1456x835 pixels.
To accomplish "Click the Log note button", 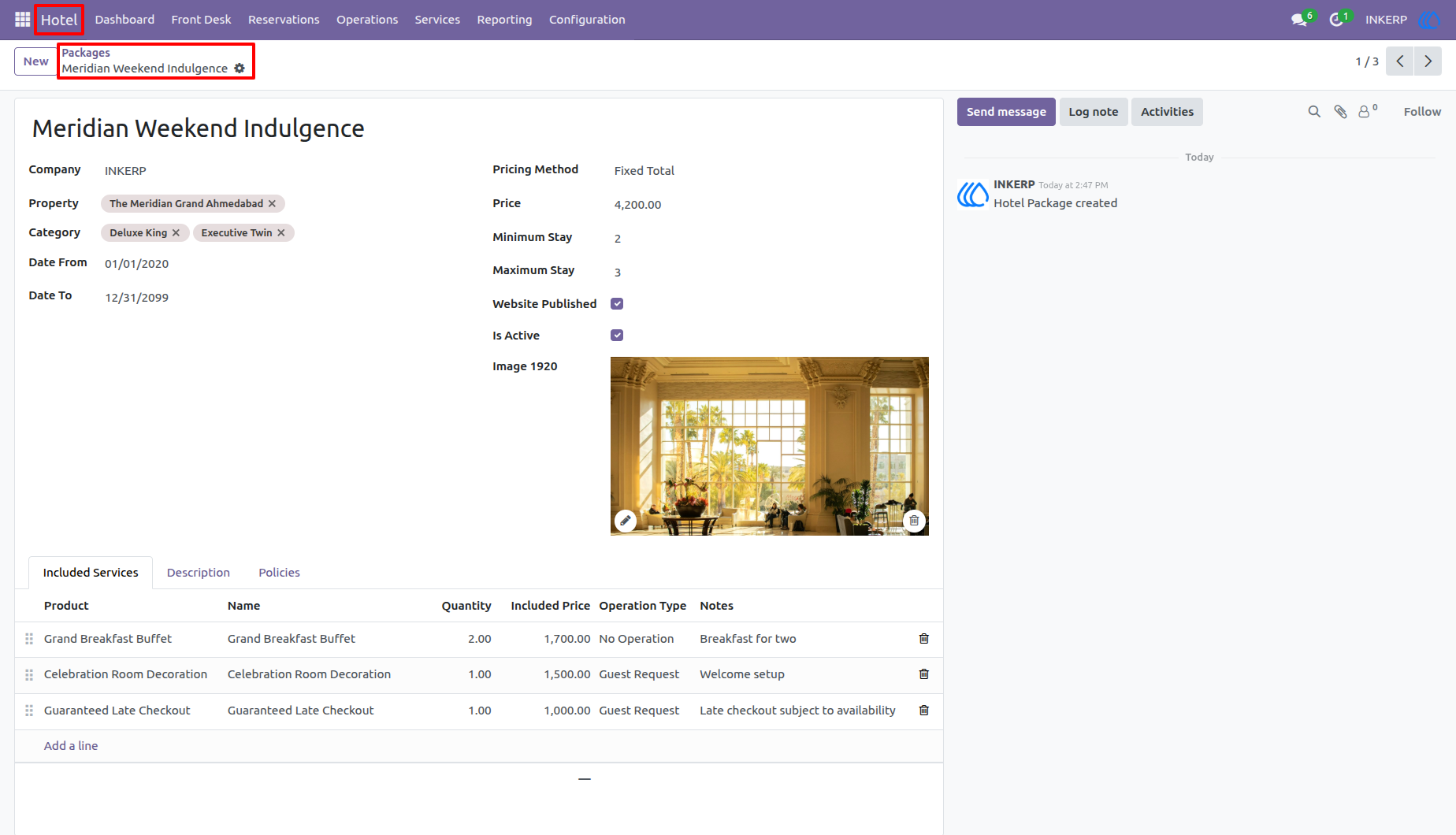I will coord(1094,112).
